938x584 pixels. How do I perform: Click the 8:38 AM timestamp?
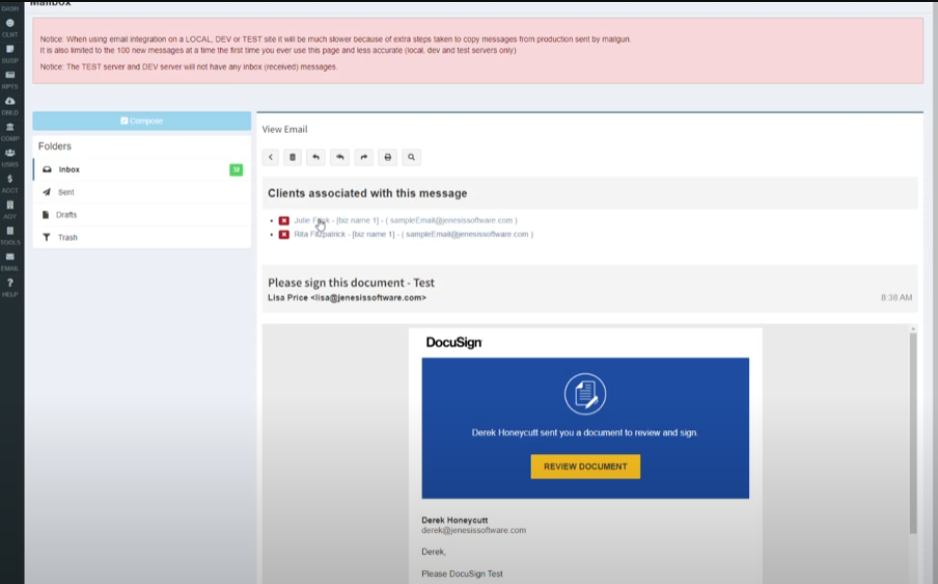tap(896, 297)
